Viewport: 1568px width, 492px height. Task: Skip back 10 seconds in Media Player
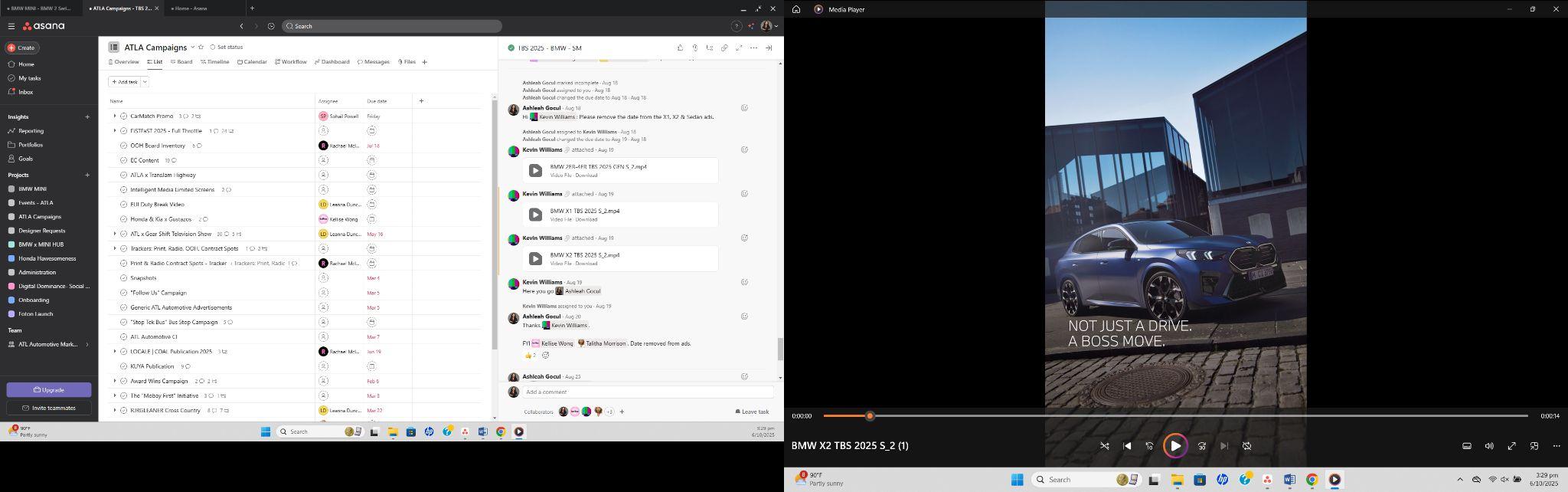pyautogui.click(x=1149, y=446)
